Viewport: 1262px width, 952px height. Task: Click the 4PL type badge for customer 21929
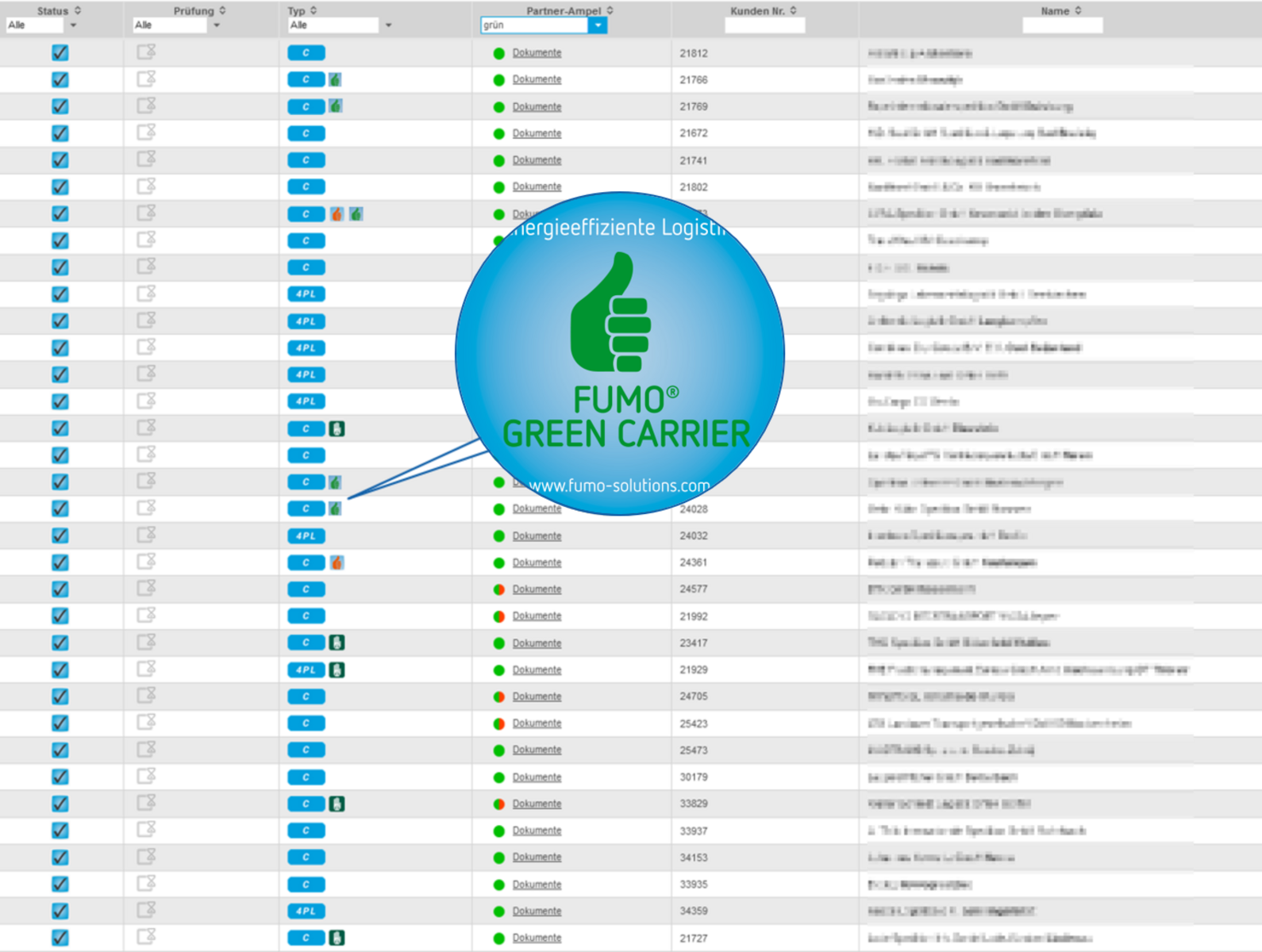click(306, 670)
